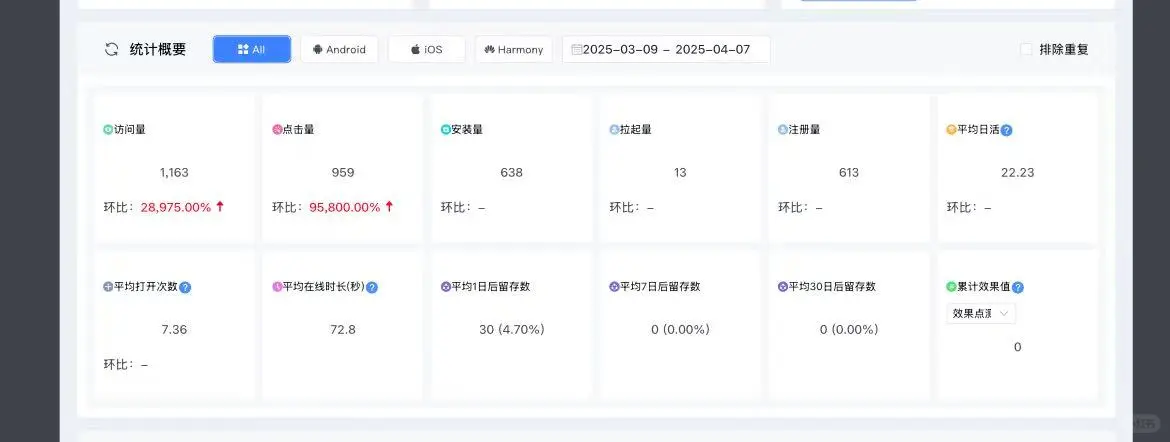Screen dimensions: 1170x442
Task: Click the 点击量 value 959
Action: pyautogui.click(x=342, y=172)
